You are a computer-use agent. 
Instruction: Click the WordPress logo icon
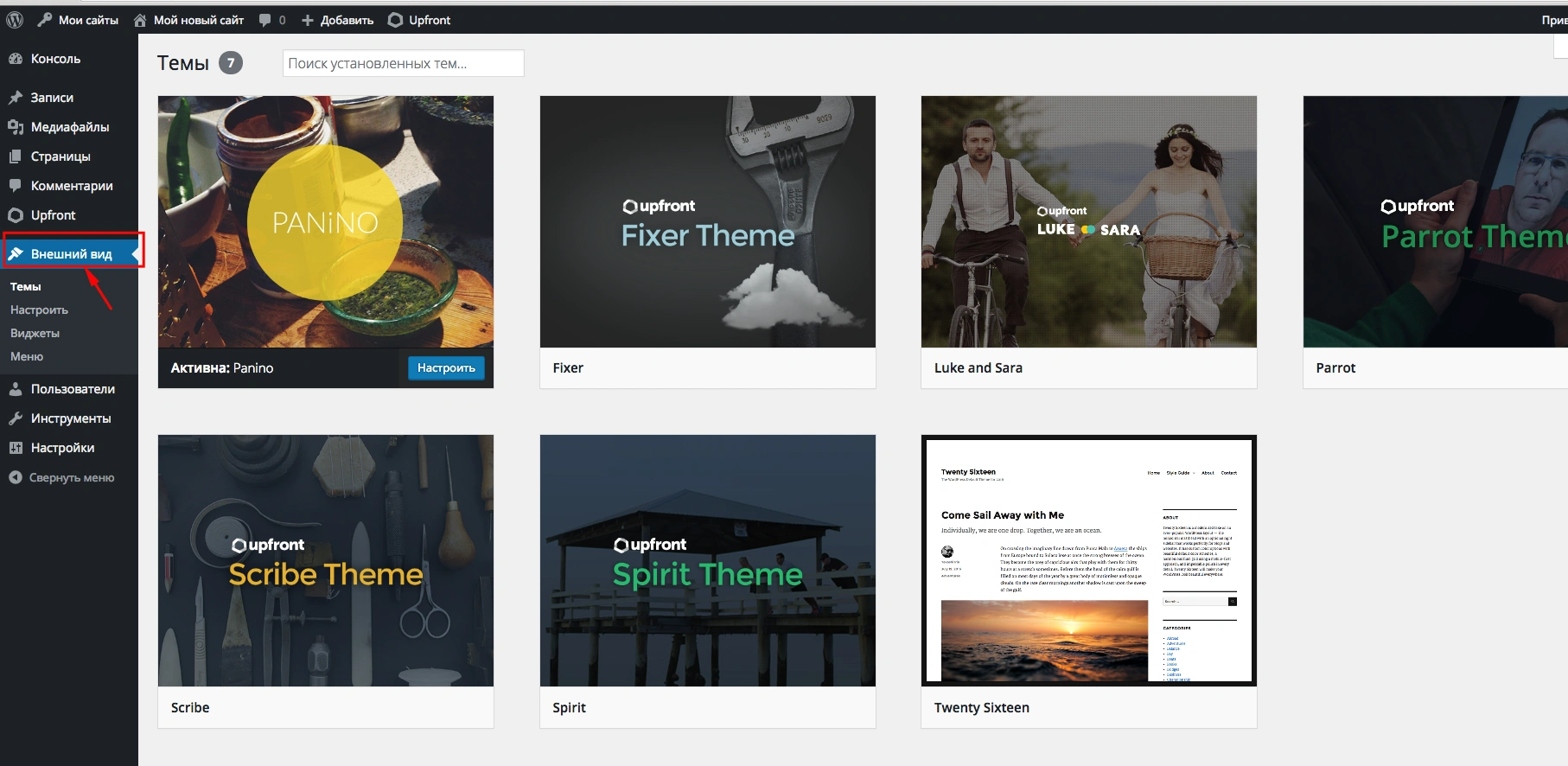click(15, 20)
